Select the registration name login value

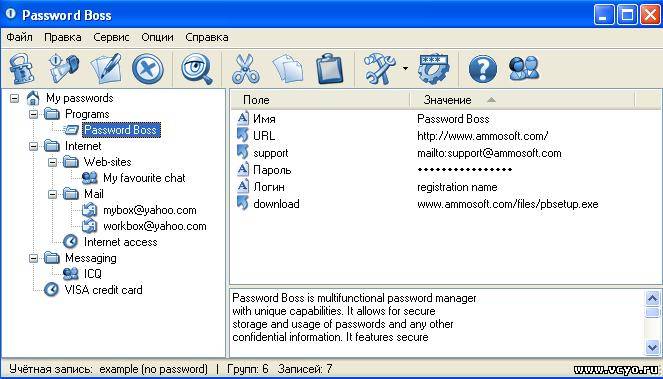[457, 187]
